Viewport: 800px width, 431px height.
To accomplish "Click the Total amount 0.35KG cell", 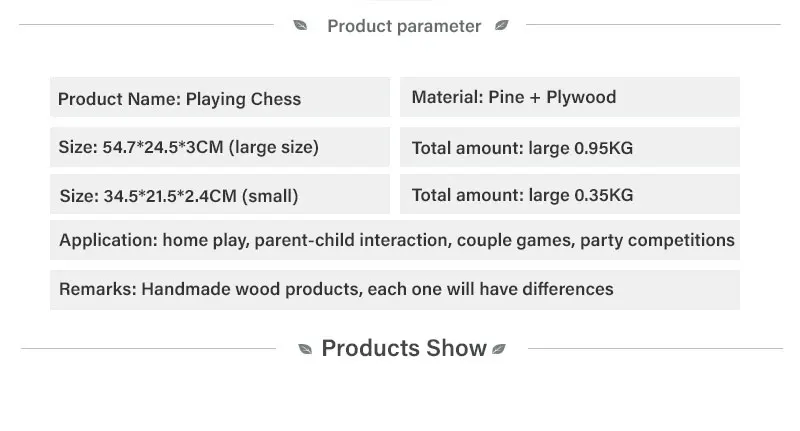I will coord(569,195).
